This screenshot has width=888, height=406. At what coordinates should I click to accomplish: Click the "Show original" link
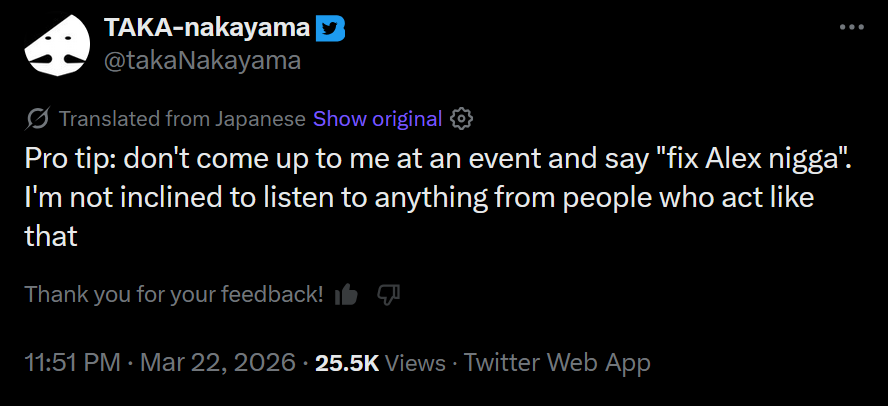tap(377, 119)
